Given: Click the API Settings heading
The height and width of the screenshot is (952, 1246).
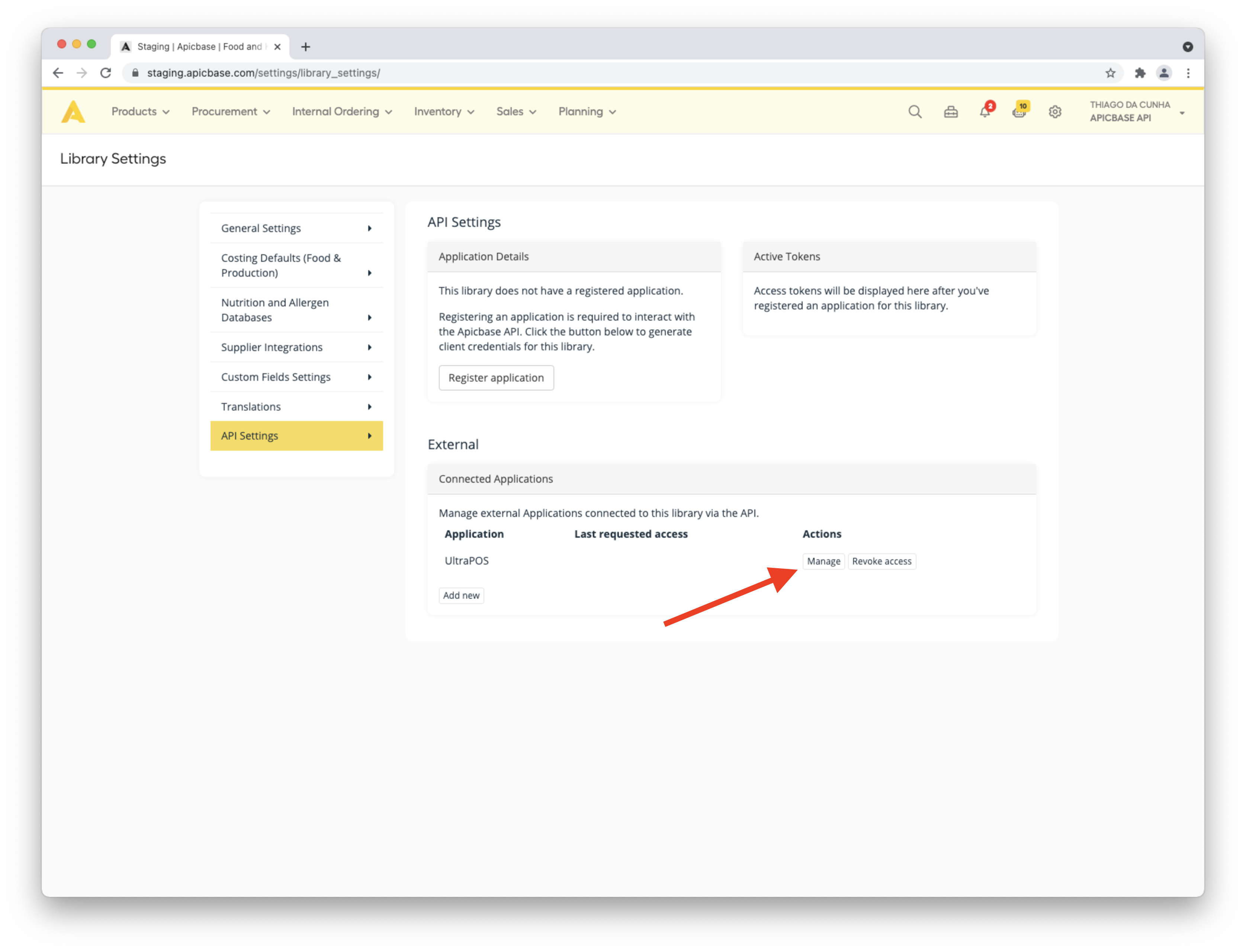Looking at the screenshot, I should click(464, 222).
